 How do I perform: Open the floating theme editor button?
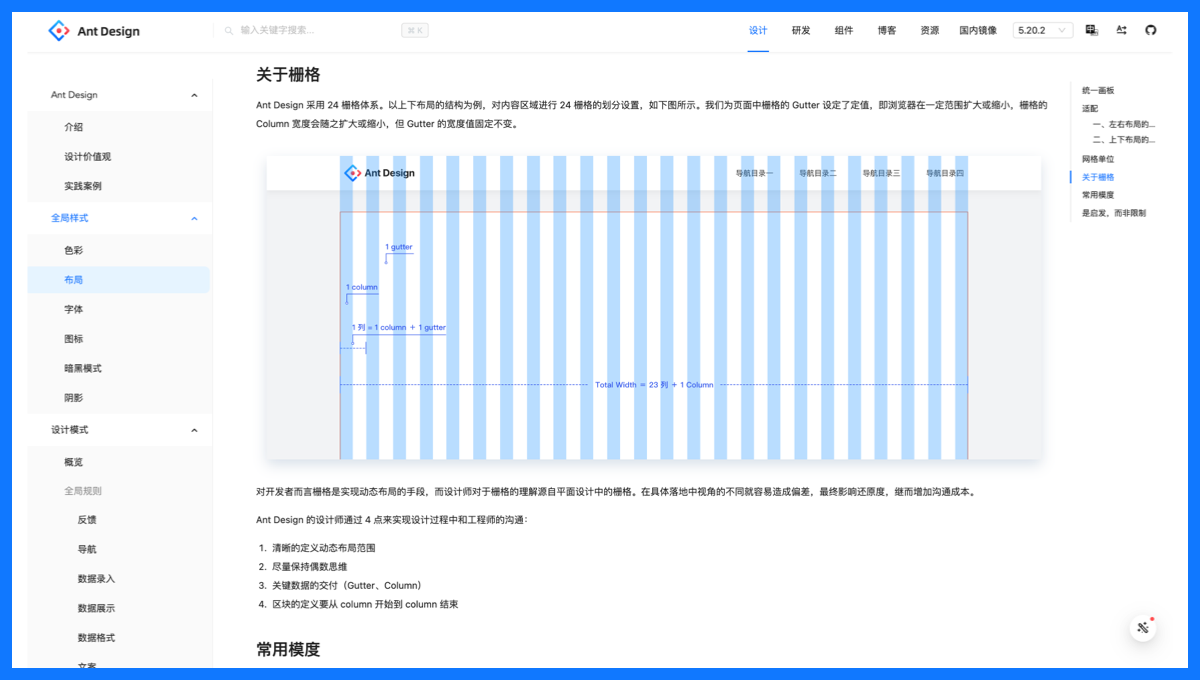1142,627
